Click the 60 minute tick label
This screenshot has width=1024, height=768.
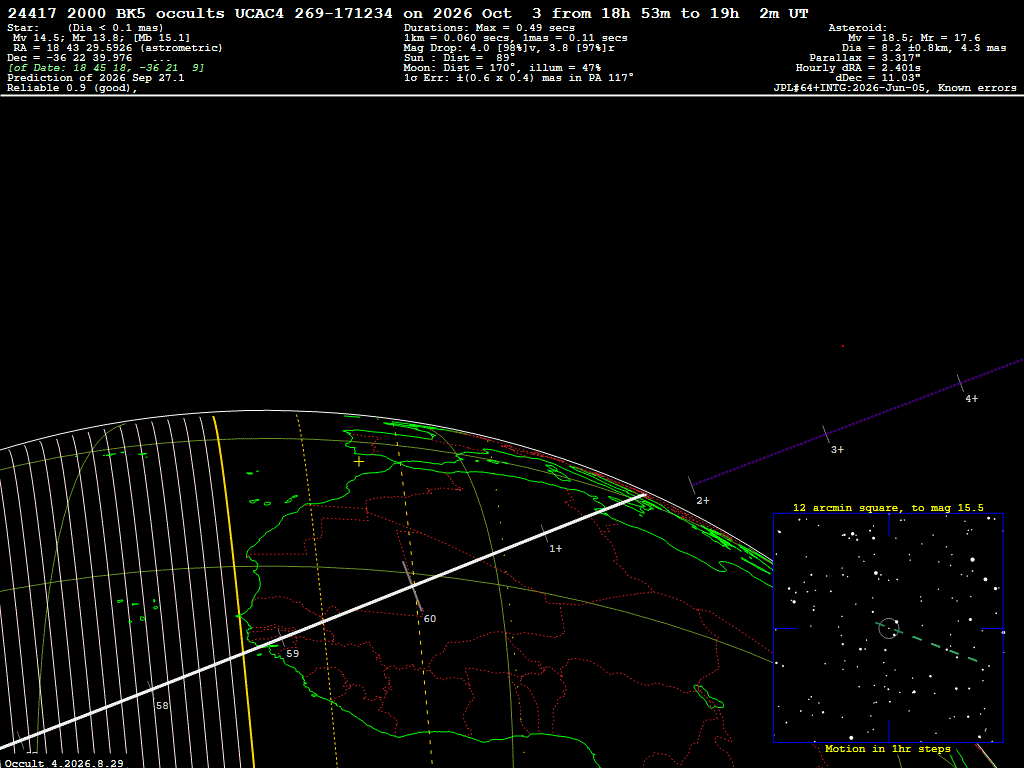click(x=430, y=618)
